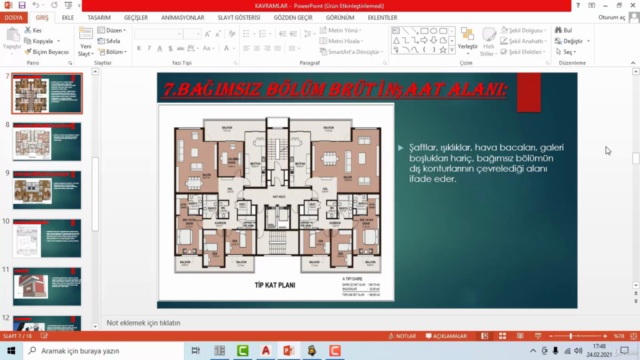
Task: Open the DOSYA file tab
Action: click(14, 18)
